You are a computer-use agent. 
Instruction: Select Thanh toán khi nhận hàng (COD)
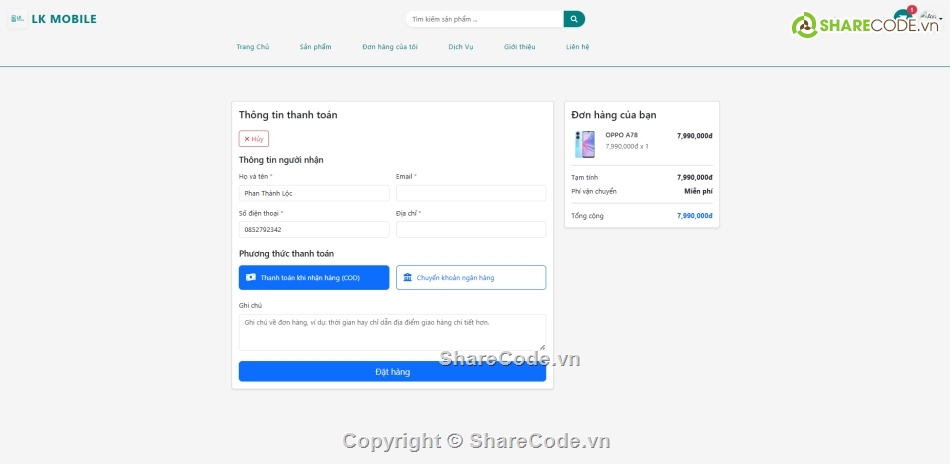point(314,277)
